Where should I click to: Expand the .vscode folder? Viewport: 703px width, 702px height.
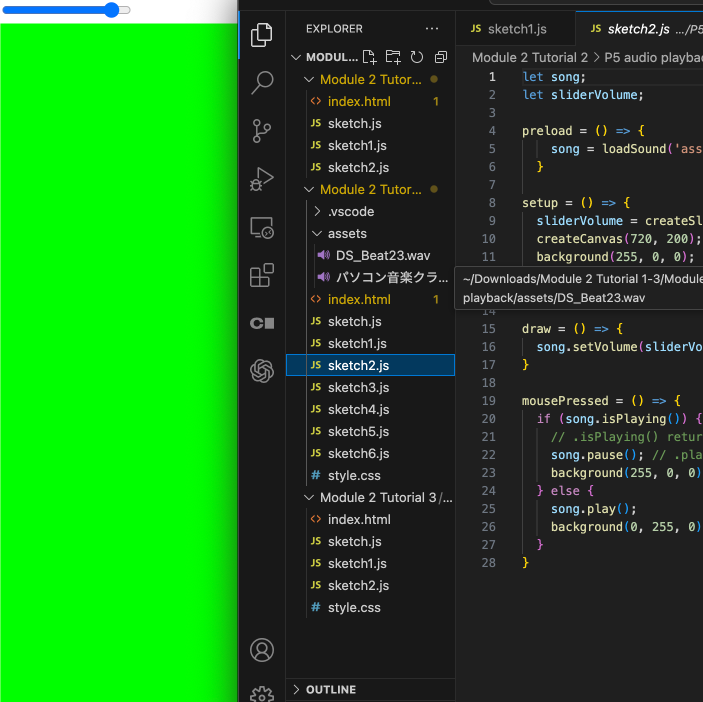pyautogui.click(x=317, y=211)
